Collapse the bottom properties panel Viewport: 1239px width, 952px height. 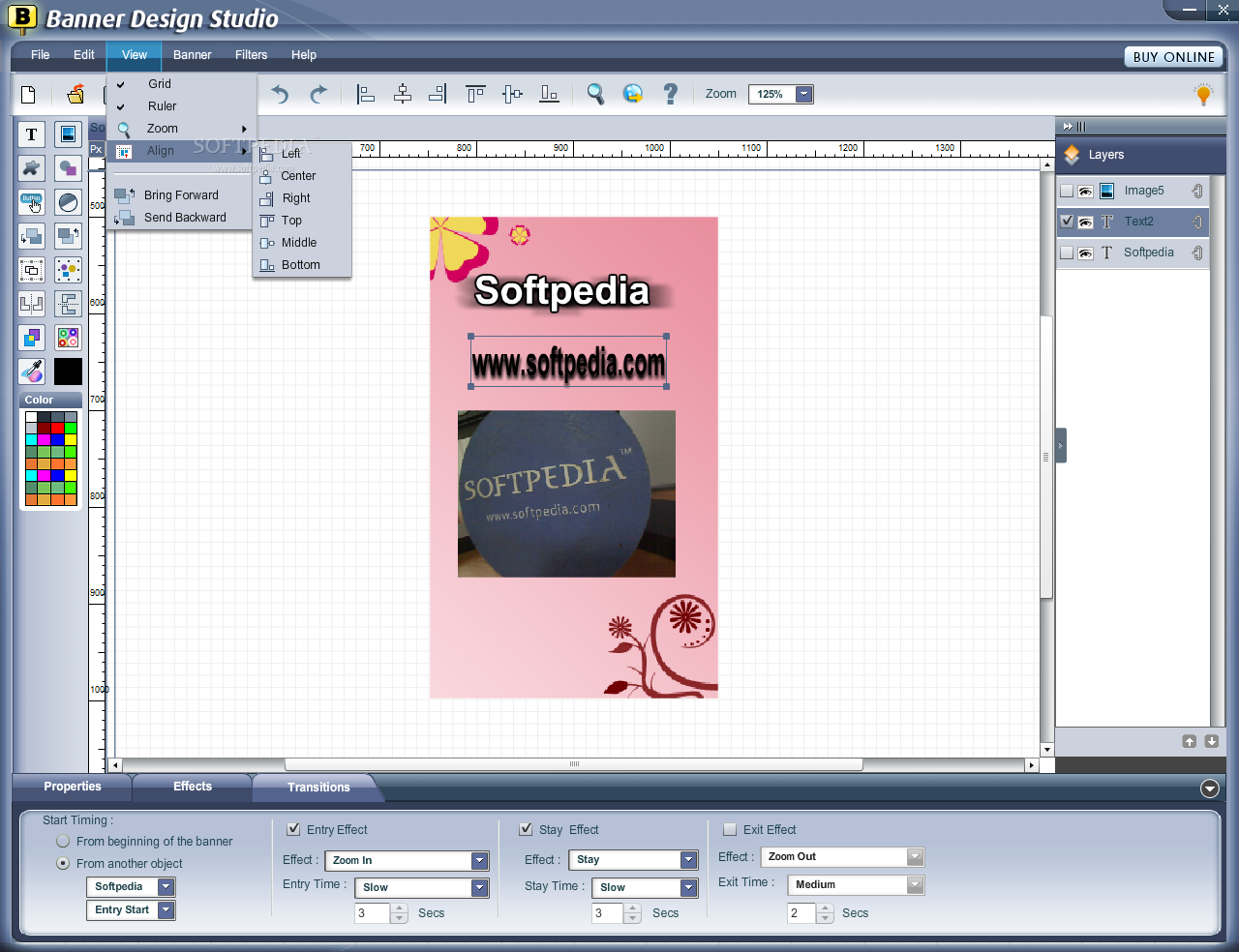point(1210,788)
